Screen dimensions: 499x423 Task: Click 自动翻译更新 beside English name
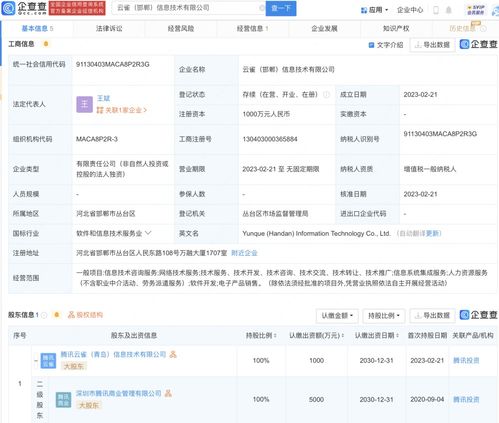(x=419, y=233)
